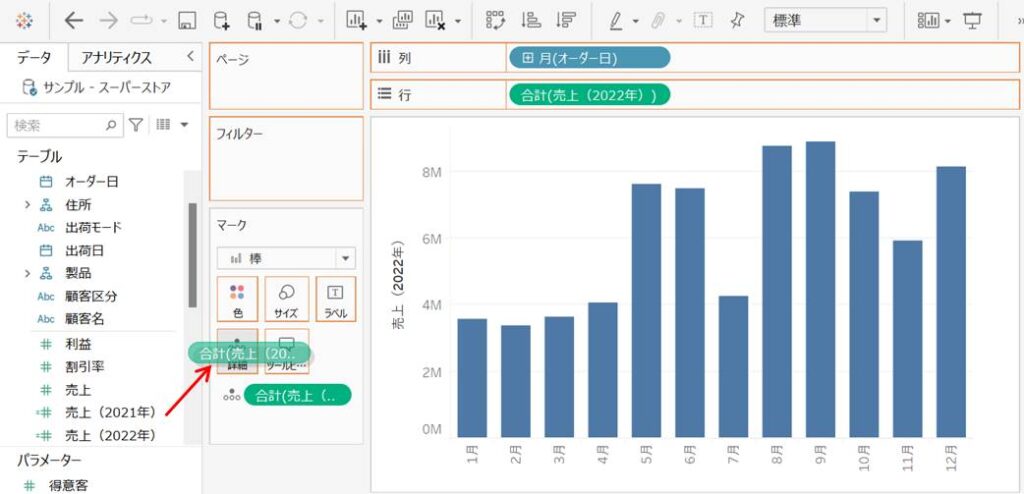The width and height of the screenshot is (1024, 494).
Task: Open data pane view options dropdown arrow
Action: click(185, 124)
